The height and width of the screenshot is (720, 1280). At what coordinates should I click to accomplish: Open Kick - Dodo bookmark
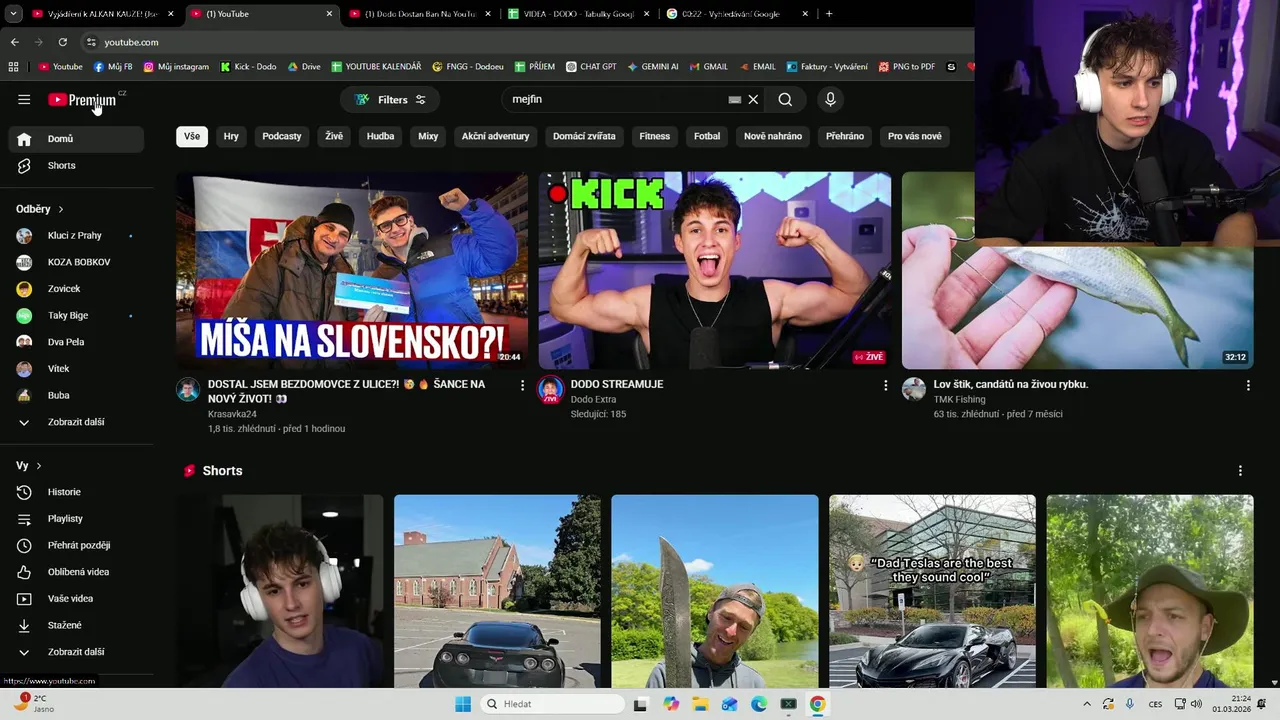(248, 67)
